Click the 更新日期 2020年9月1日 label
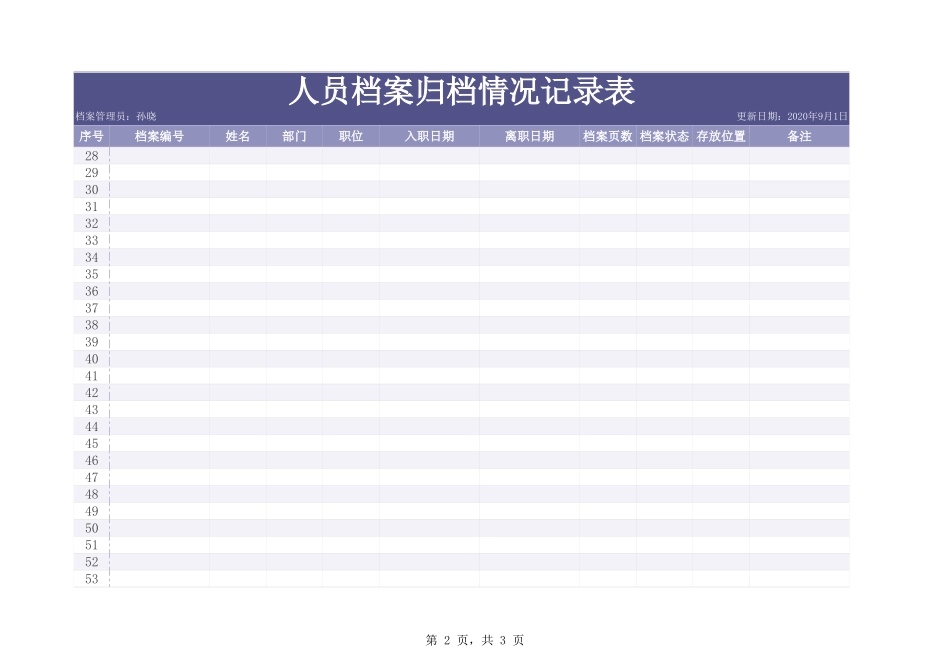950x672 pixels. pos(793,113)
